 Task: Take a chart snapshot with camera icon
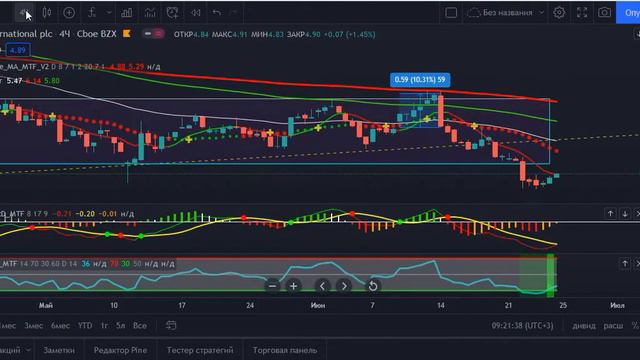[604, 13]
